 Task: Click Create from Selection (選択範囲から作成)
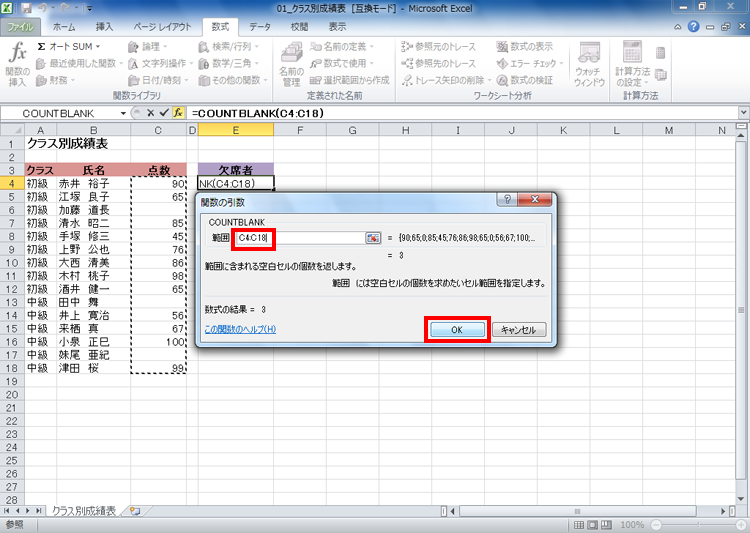tap(350, 80)
